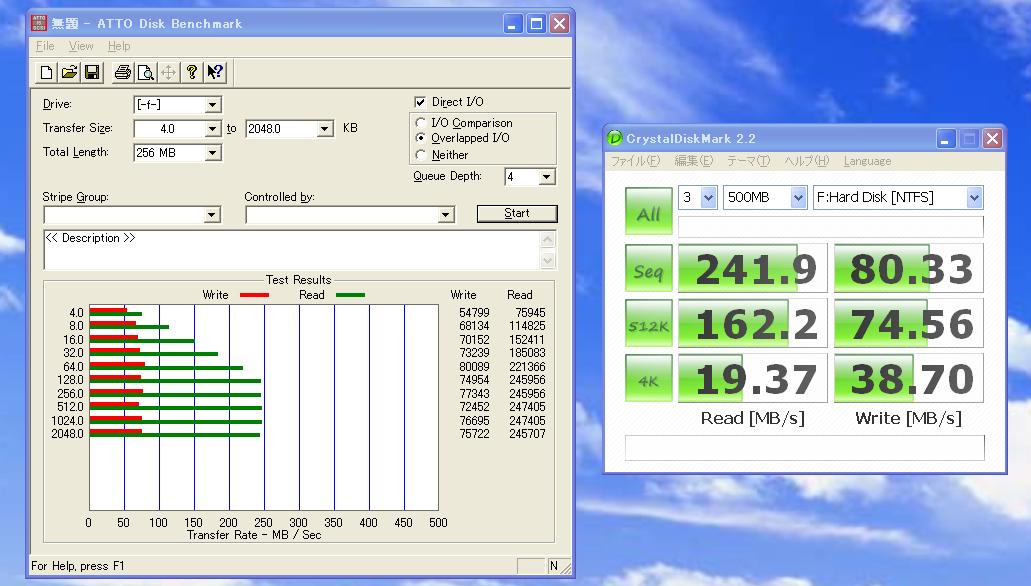Click the 512K read result 162.2
This screenshot has height=586, width=1031.
pyautogui.click(x=753, y=324)
